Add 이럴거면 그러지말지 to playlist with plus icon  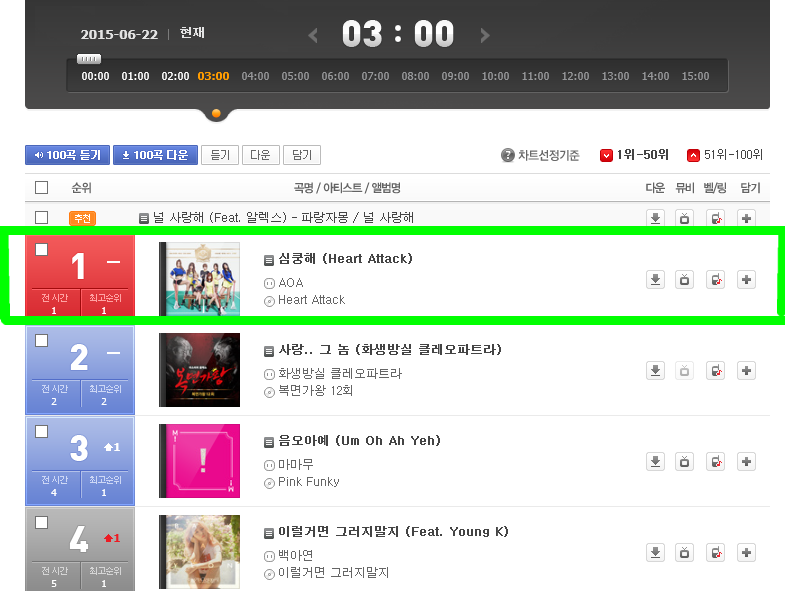click(x=746, y=552)
